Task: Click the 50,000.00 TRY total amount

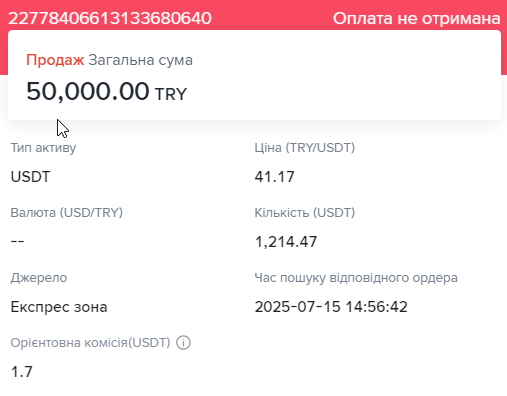Action: pyautogui.click(x=107, y=91)
